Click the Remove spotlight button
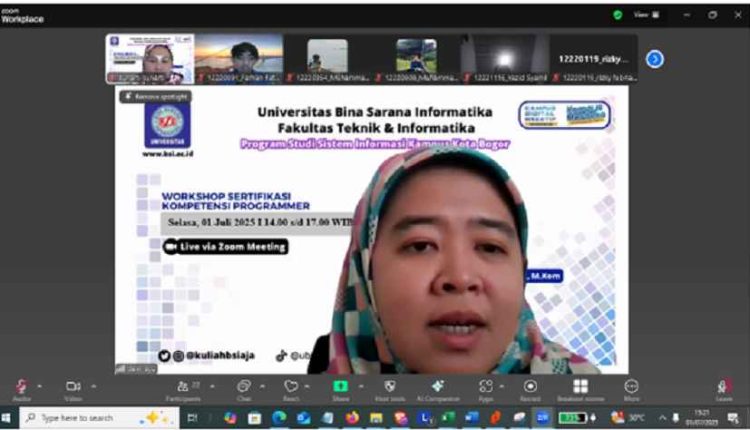This screenshot has width=750, height=430. 155,97
